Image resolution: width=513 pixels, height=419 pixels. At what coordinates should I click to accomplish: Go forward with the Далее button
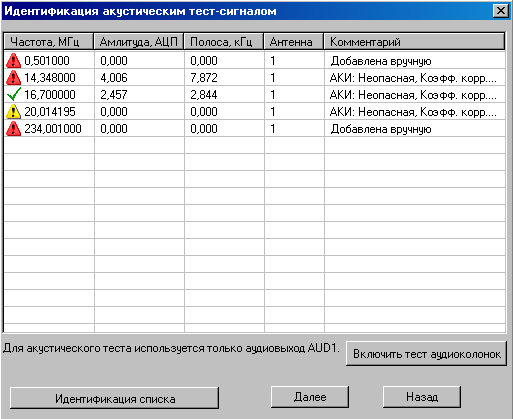point(310,397)
